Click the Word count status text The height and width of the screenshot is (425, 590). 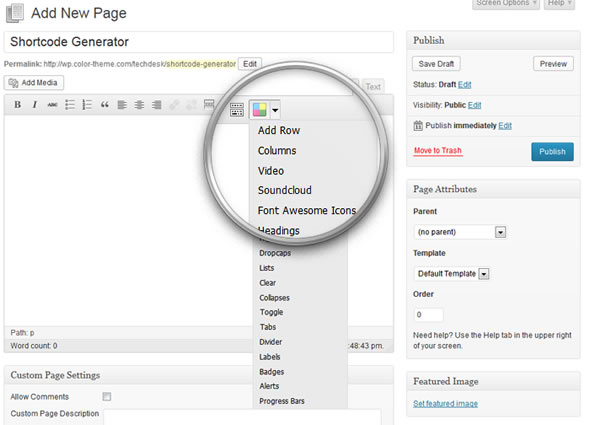pyautogui.click(x=34, y=346)
